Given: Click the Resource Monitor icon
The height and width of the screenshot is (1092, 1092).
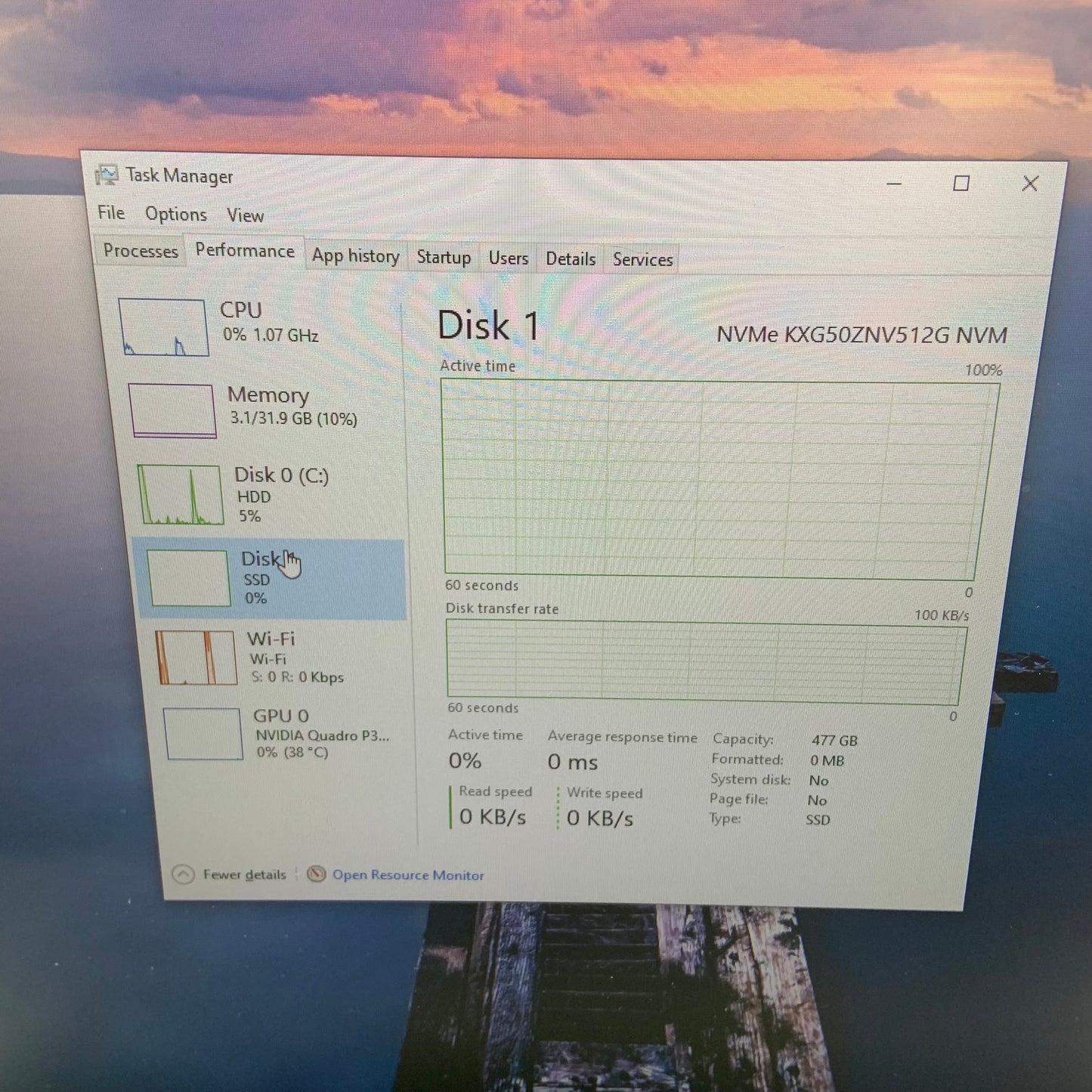Looking at the screenshot, I should (x=315, y=874).
